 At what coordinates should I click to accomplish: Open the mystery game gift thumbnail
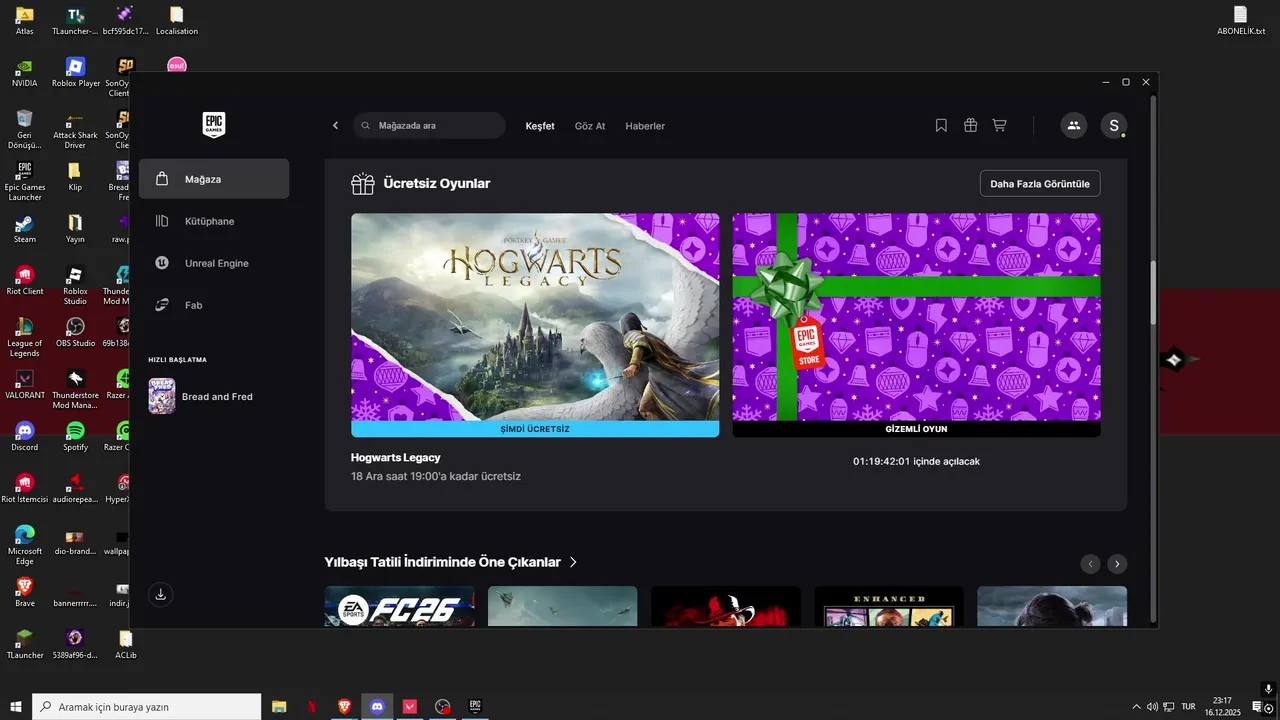pyautogui.click(x=916, y=317)
